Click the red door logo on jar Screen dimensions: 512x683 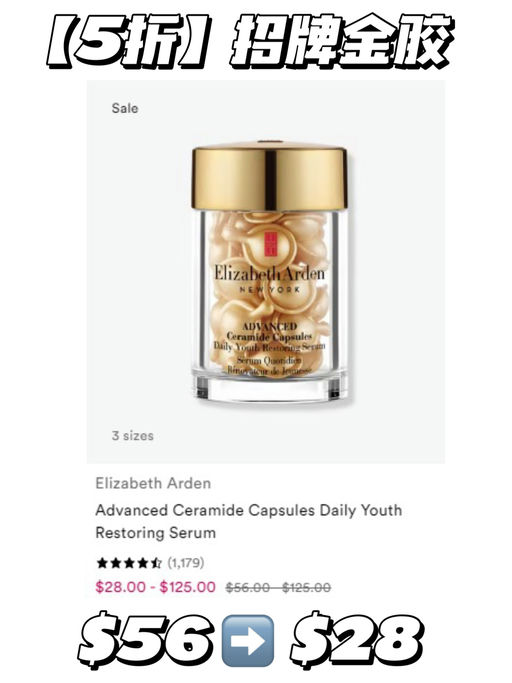click(x=270, y=244)
